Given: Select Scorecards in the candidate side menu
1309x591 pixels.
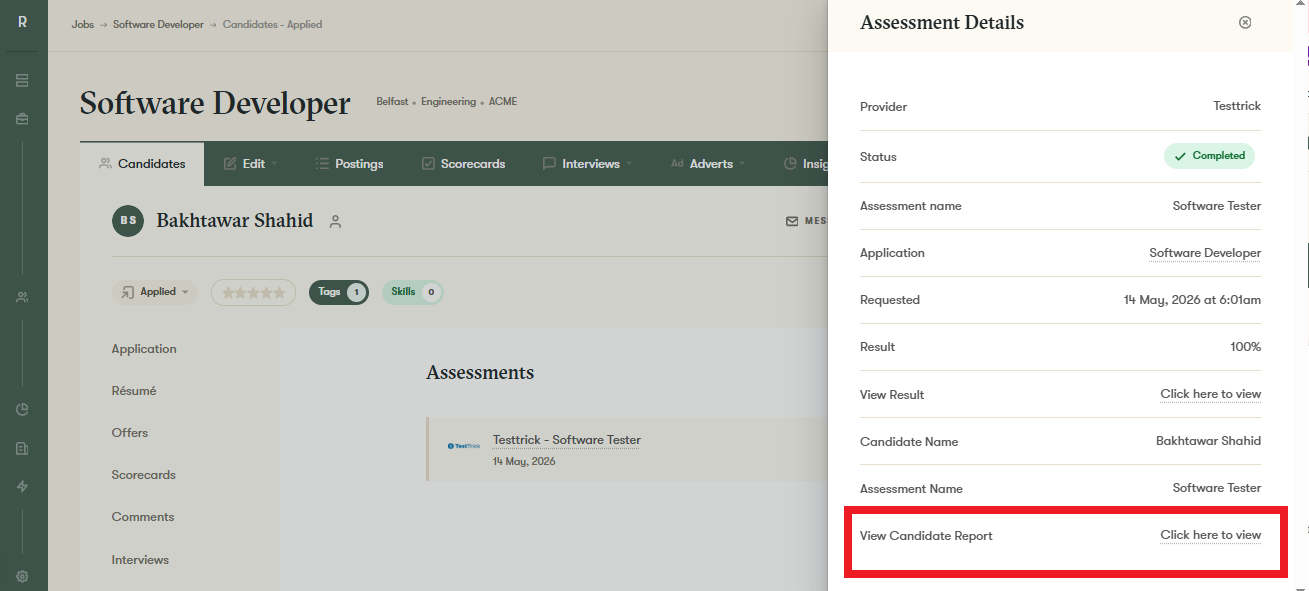Looking at the screenshot, I should tap(144, 475).
